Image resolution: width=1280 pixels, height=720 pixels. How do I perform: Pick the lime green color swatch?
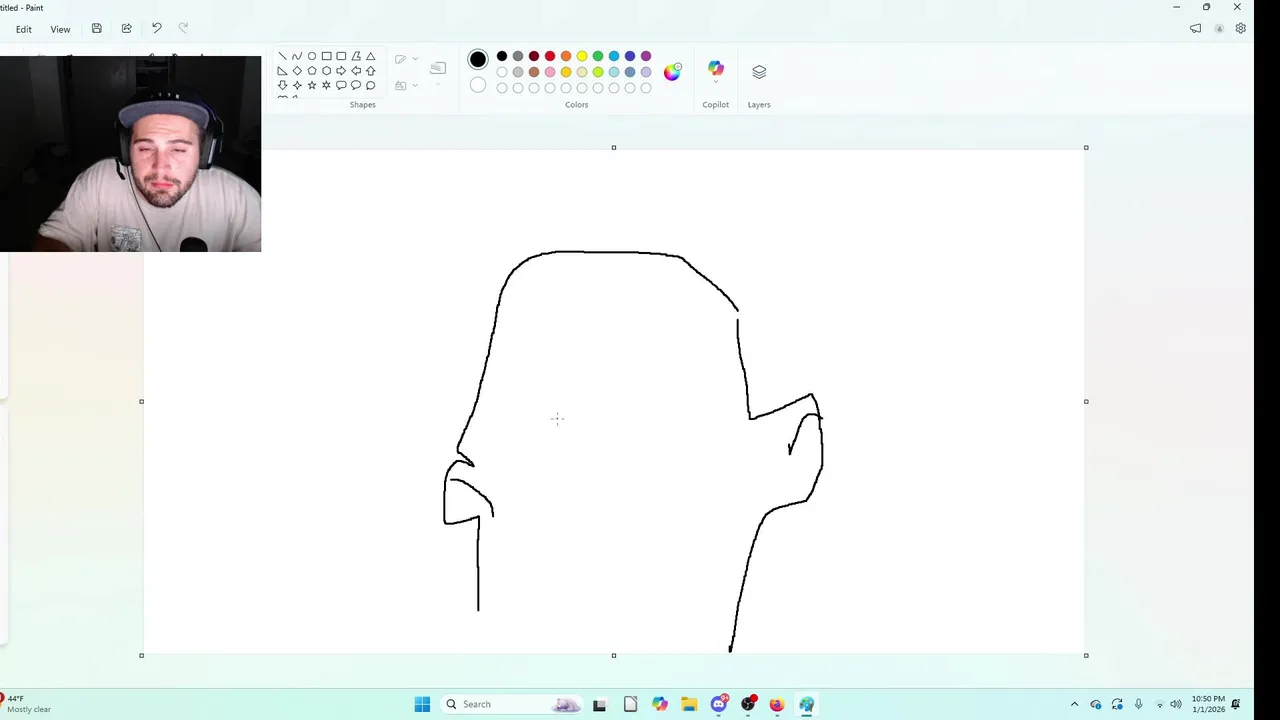pyautogui.click(x=598, y=72)
